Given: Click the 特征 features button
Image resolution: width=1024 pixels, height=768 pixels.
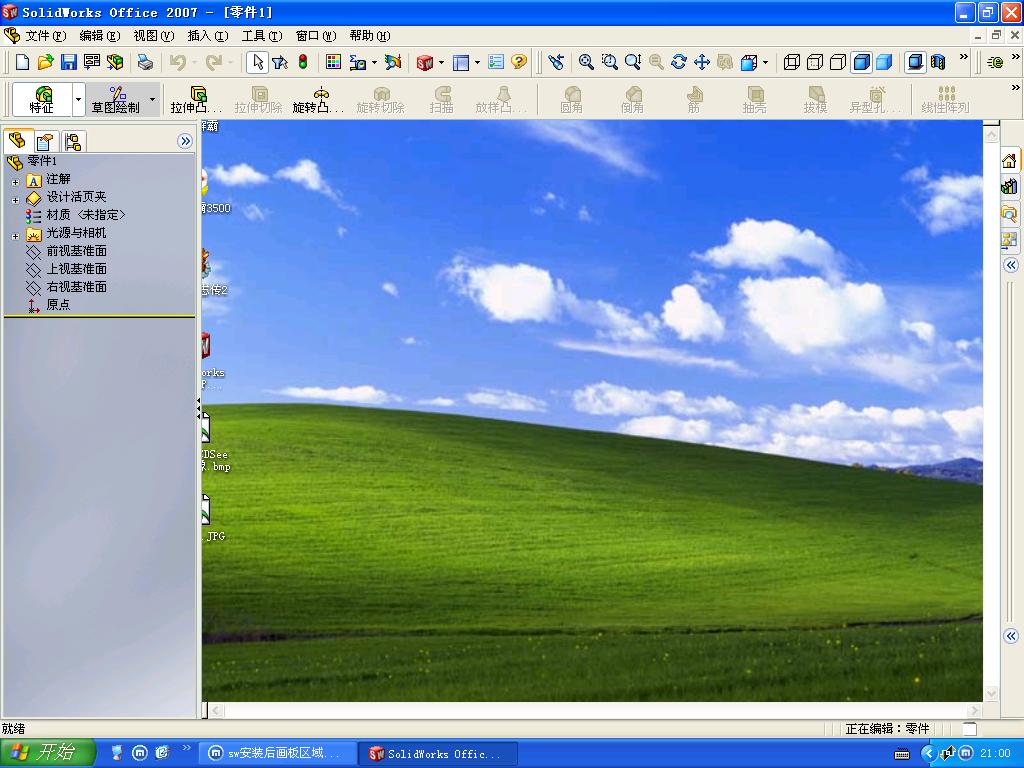Looking at the screenshot, I should [42, 100].
